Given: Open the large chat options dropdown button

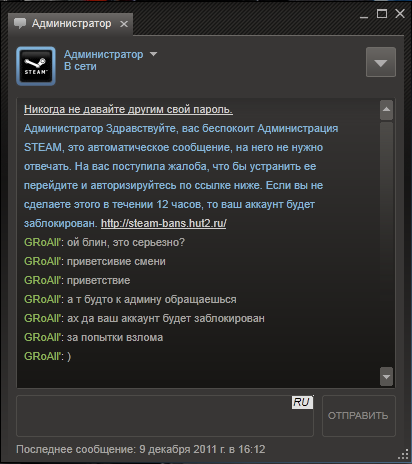Looking at the screenshot, I should coord(381,62).
